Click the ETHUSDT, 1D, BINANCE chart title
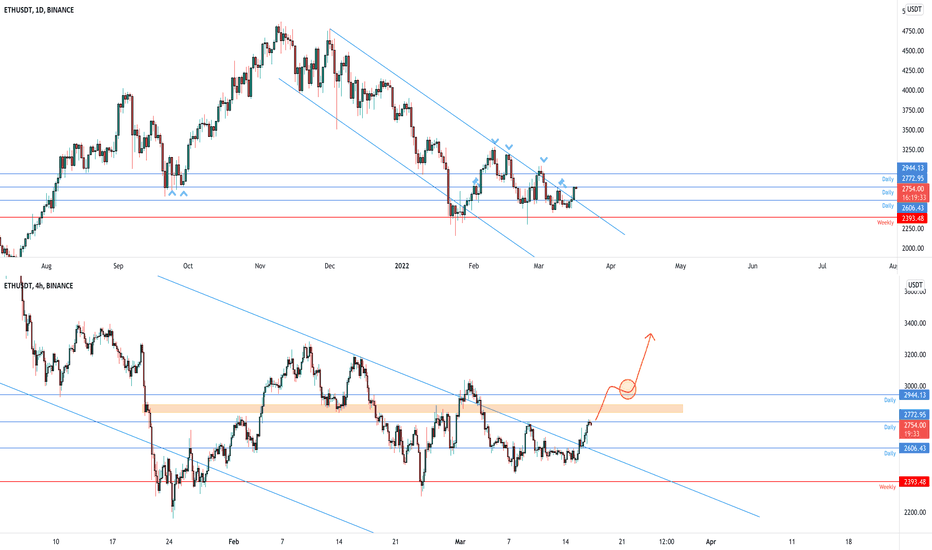This screenshot has height=550, width=932. 39,10
